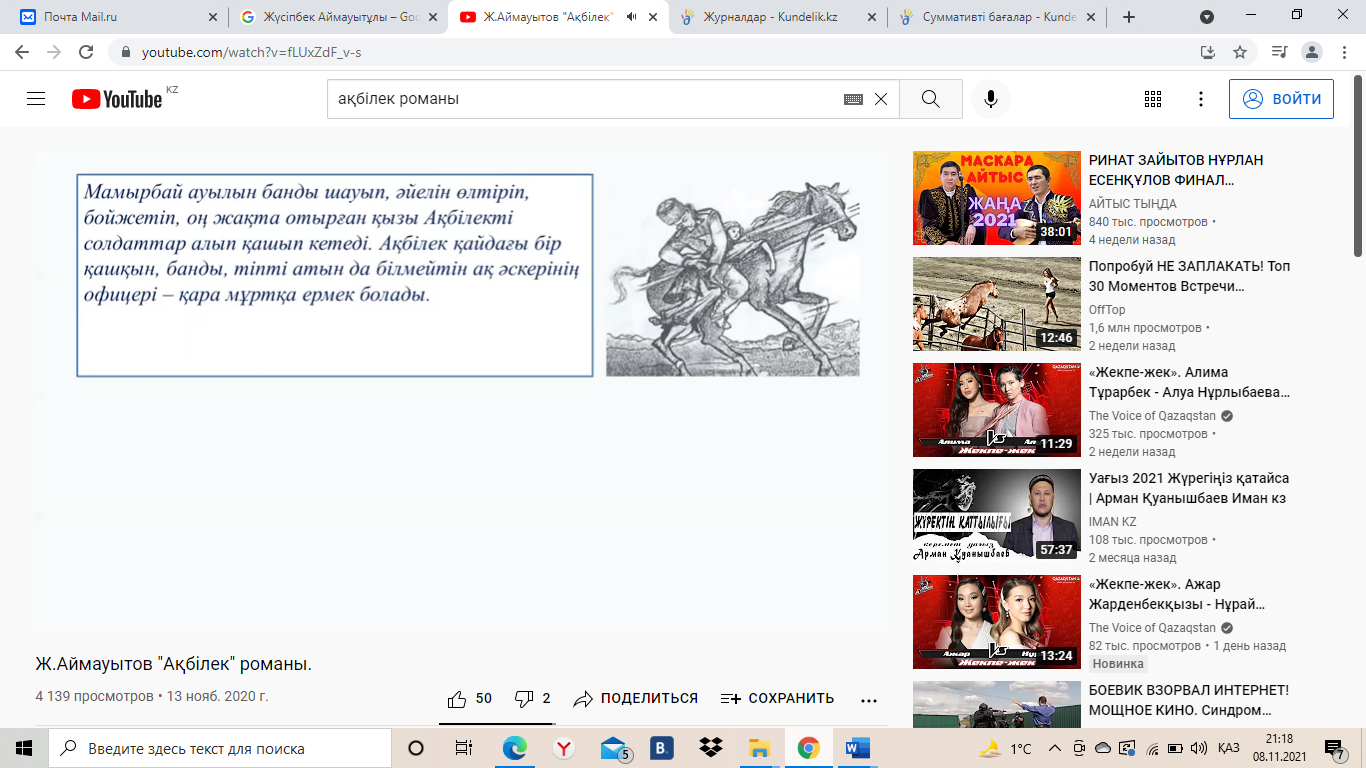Switch to Суммативті бағалар Kundelik tab
The image size is (1366, 768).
(998, 17)
